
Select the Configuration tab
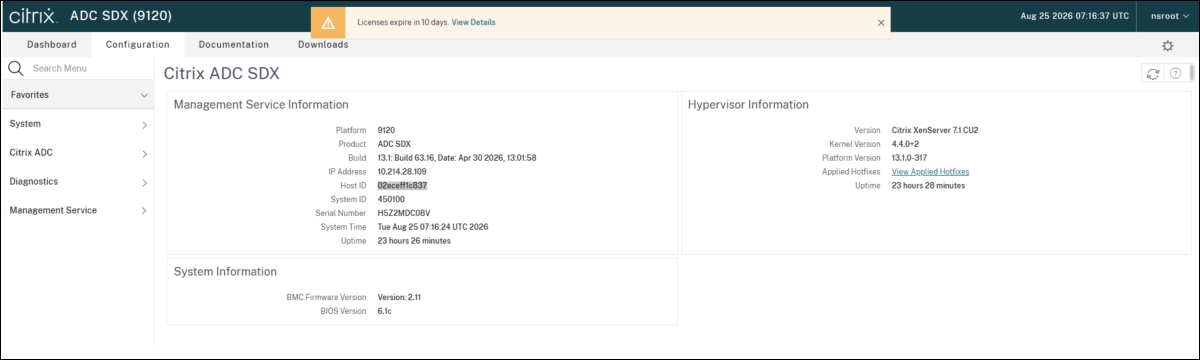[x=137, y=44]
